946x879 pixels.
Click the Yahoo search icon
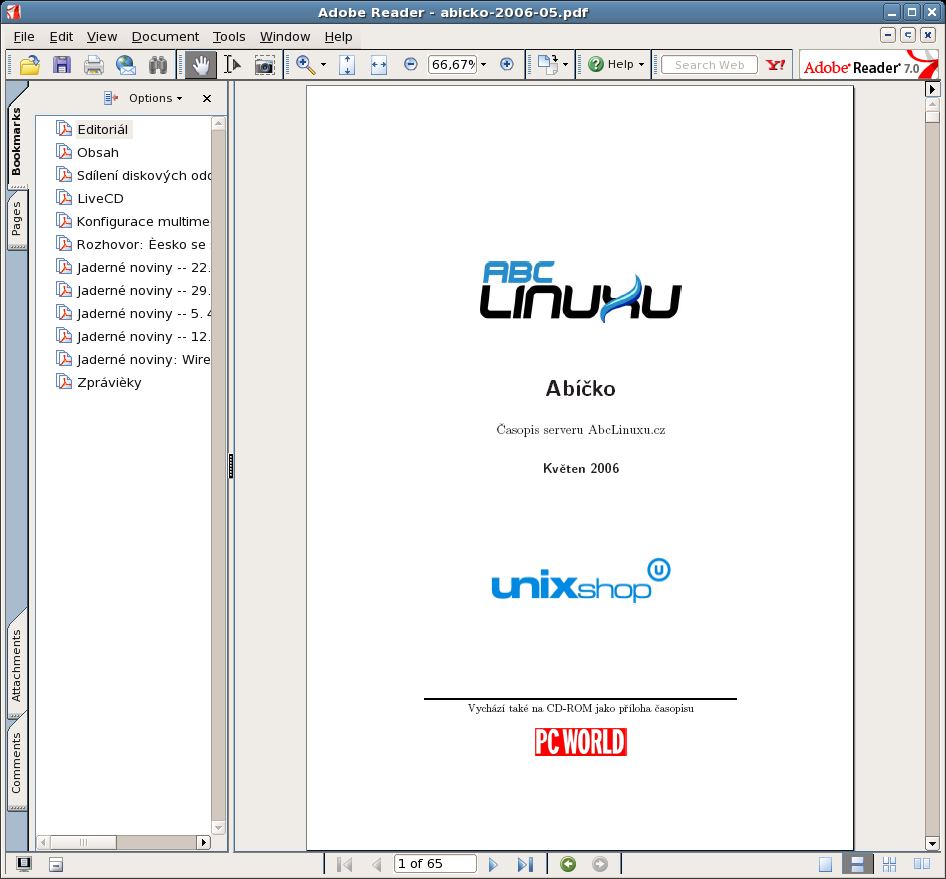(776, 65)
